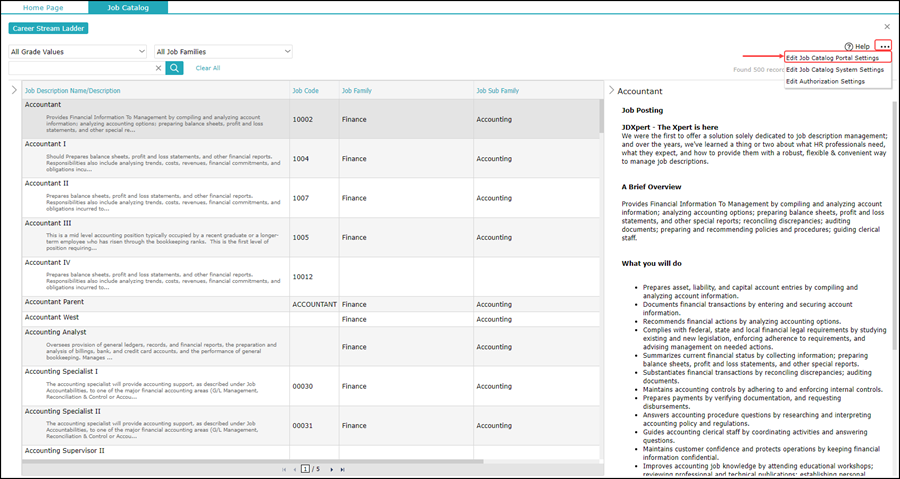The height and width of the screenshot is (479, 900).
Task: Sort by Job Family column header
Action: (x=356, y=91)
